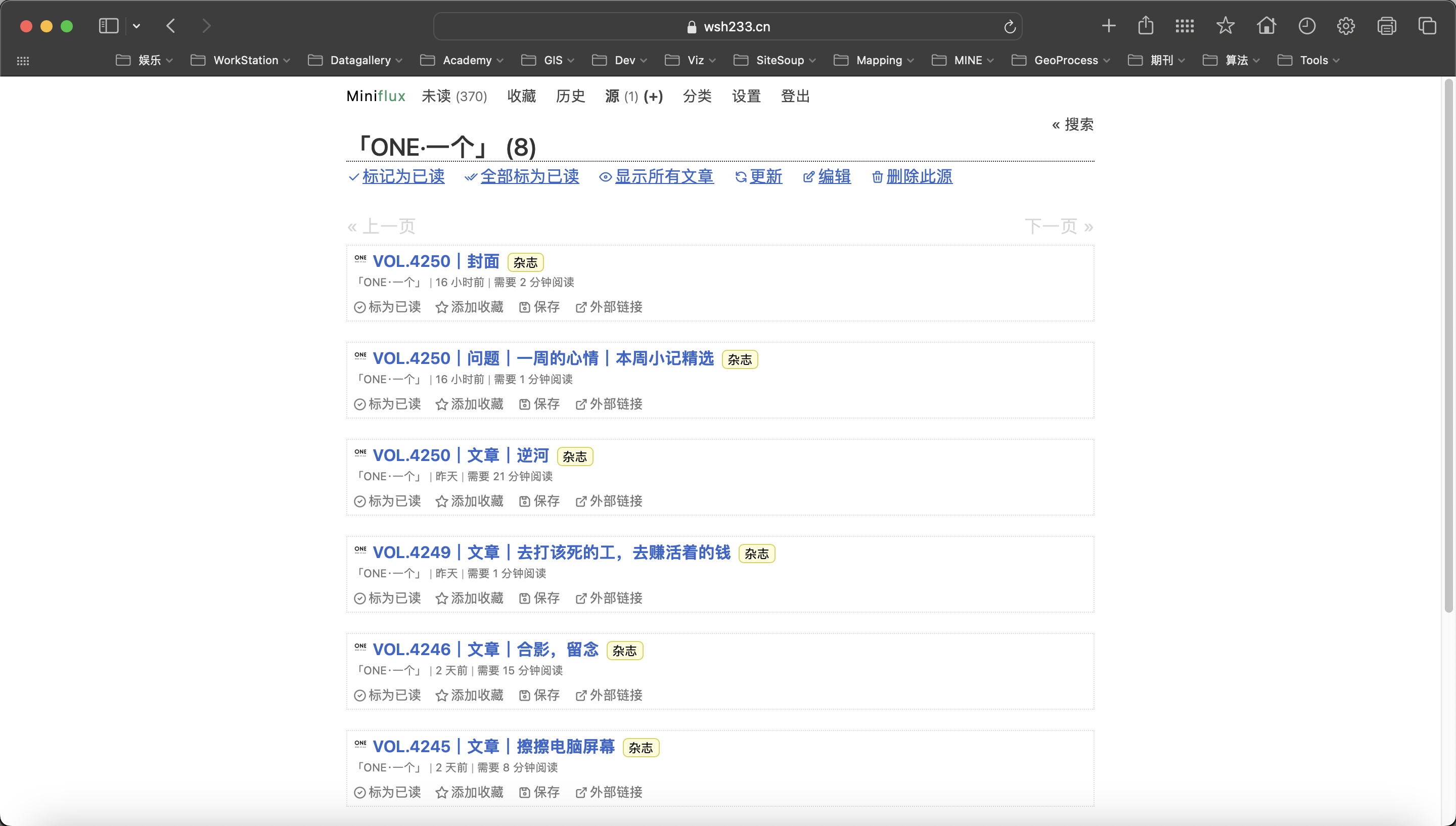
Task: Open external link for 合影，留念 article
Action: coord(609,695)
